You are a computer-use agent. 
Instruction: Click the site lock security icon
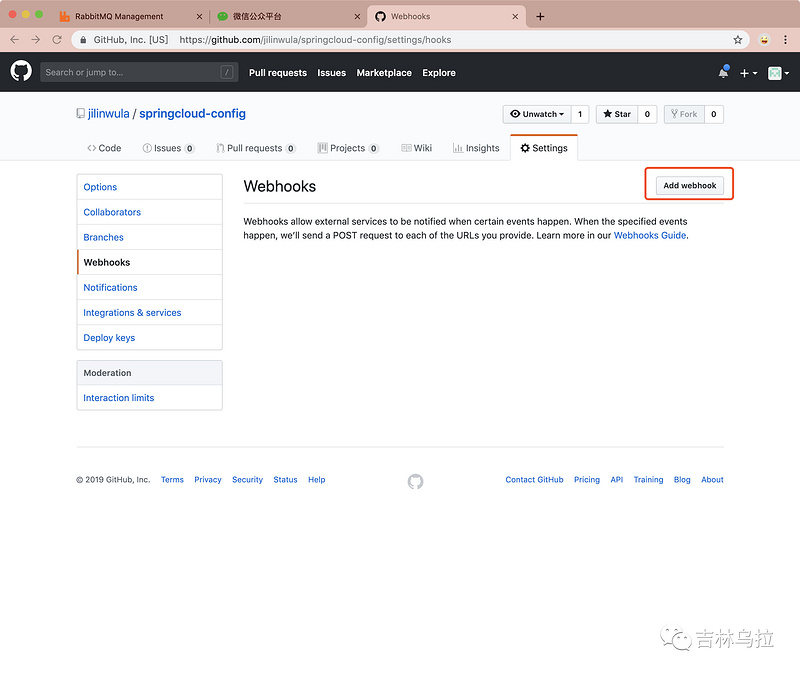(x=83, y=40)
